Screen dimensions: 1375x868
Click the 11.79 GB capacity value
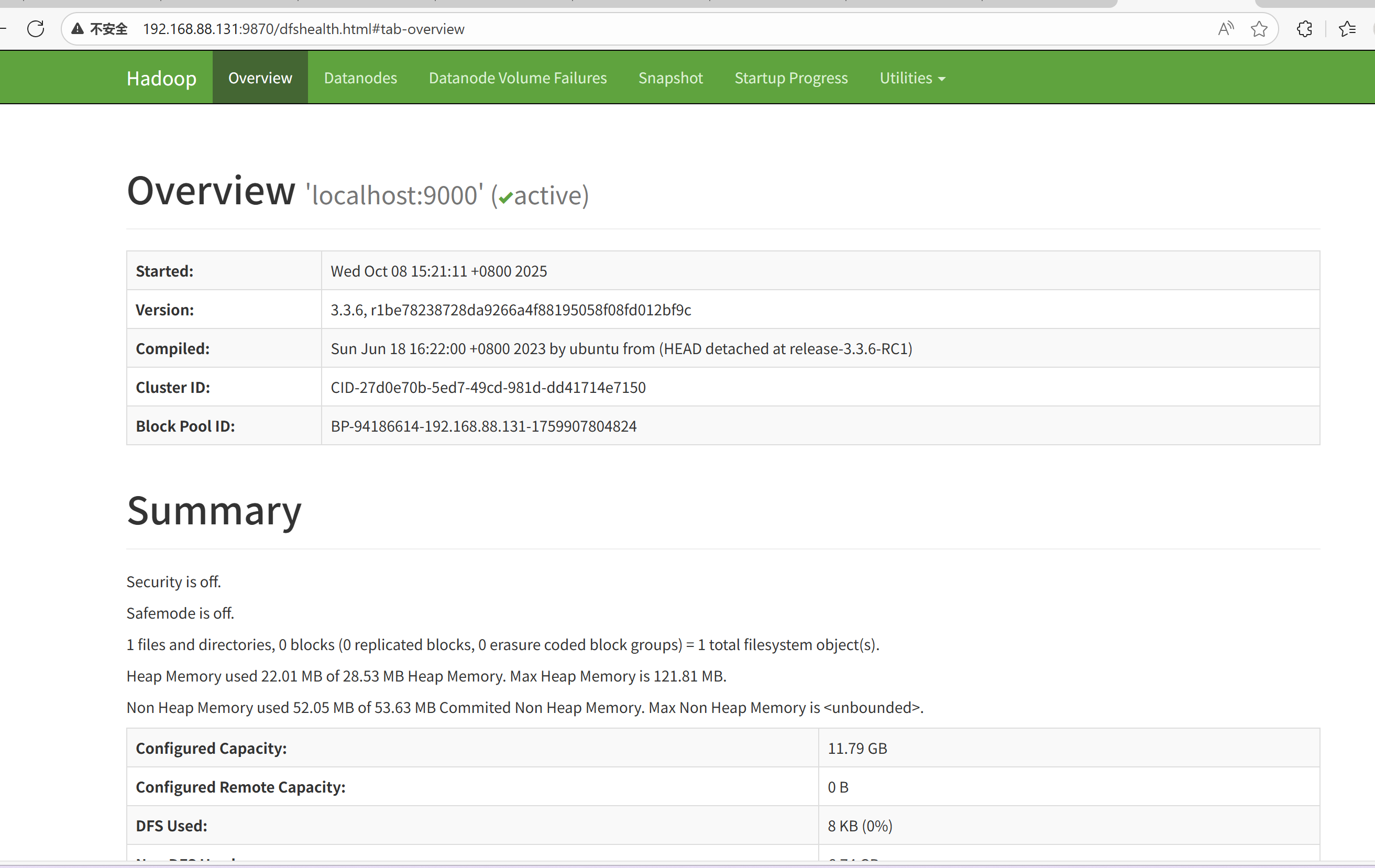(857, 748)
